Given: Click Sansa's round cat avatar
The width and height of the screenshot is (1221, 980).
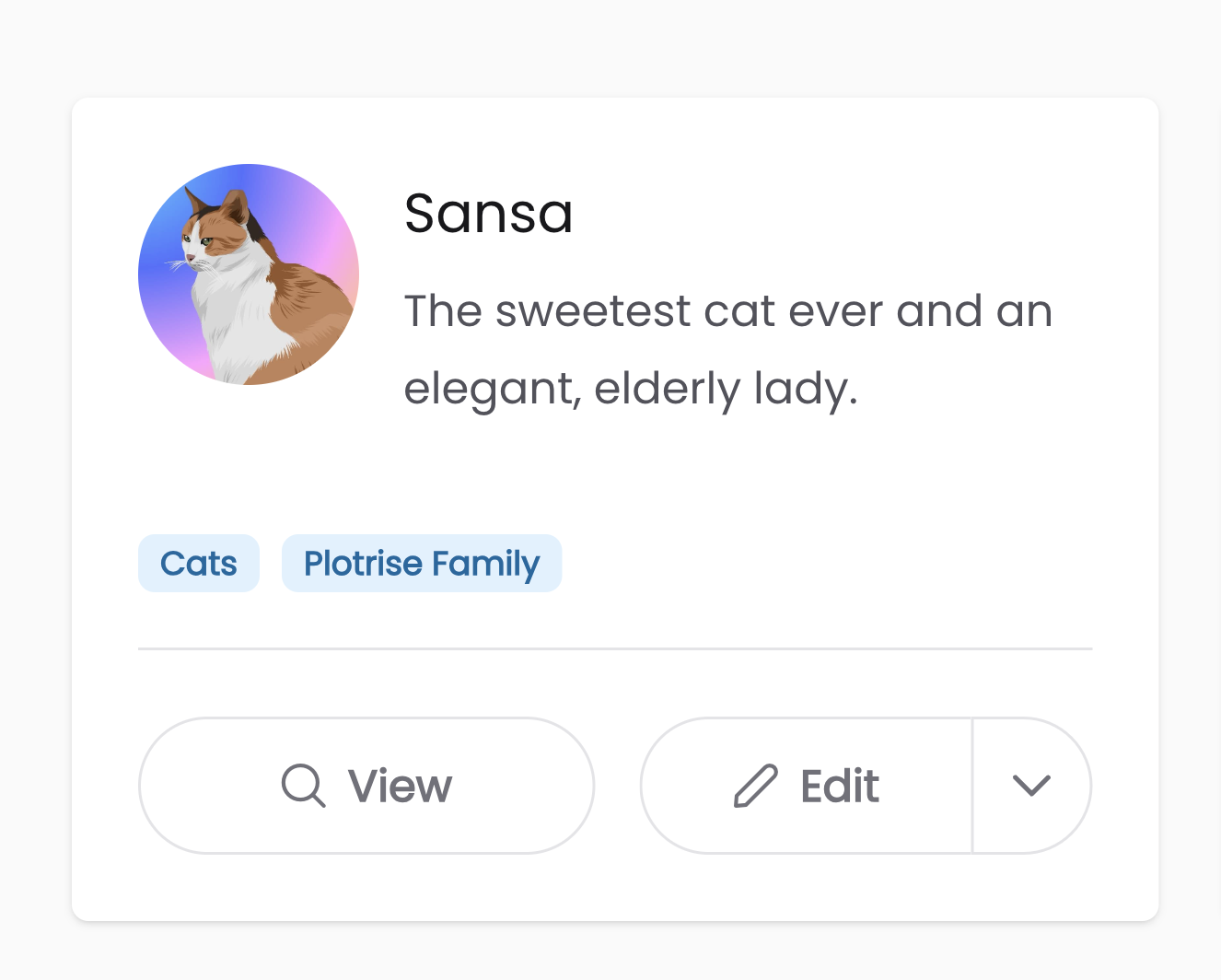Looking at the screenshot, I should coord(249,274).
